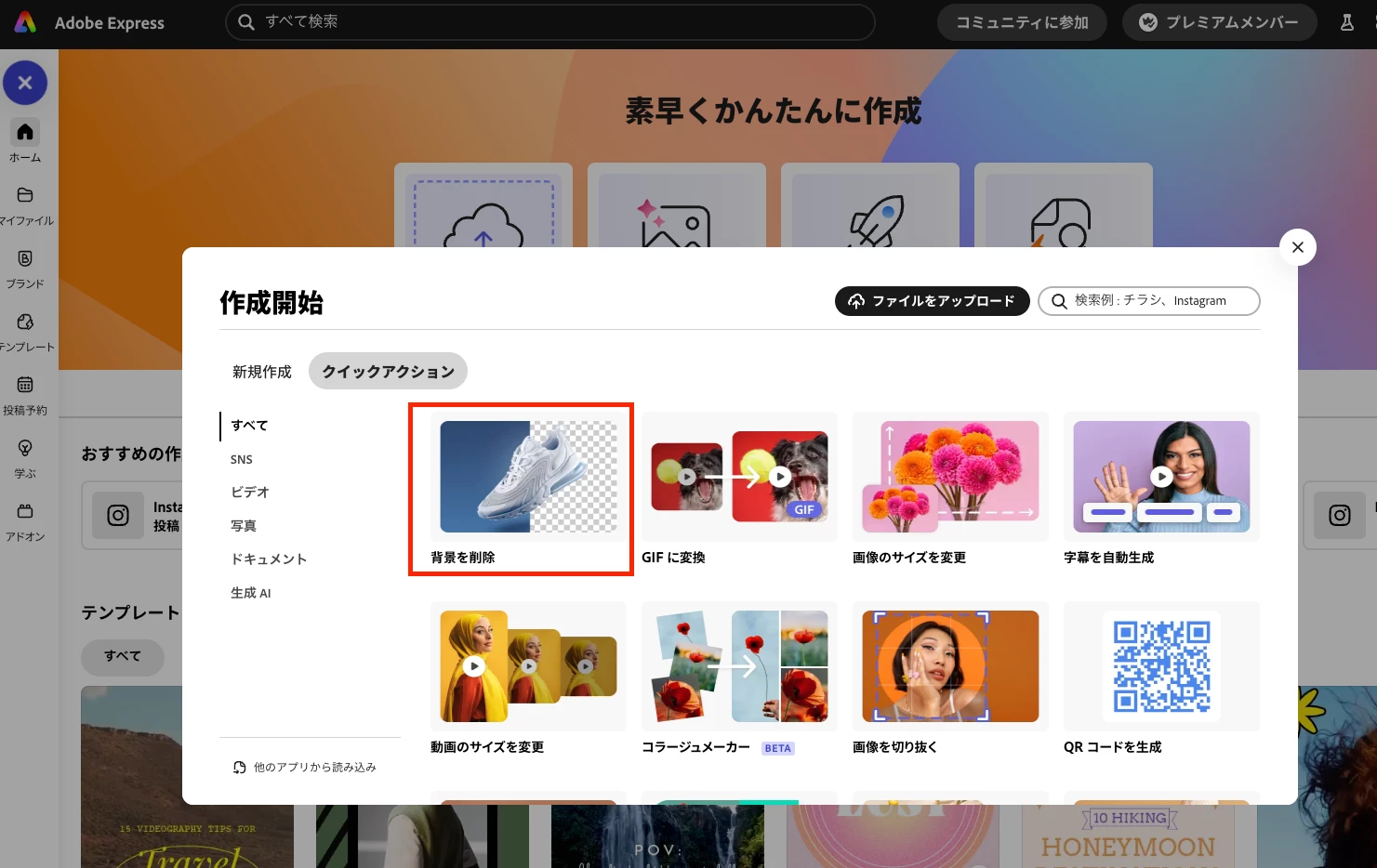
Task: Open ブランド in the sidebar
Action: click(25, 269)
